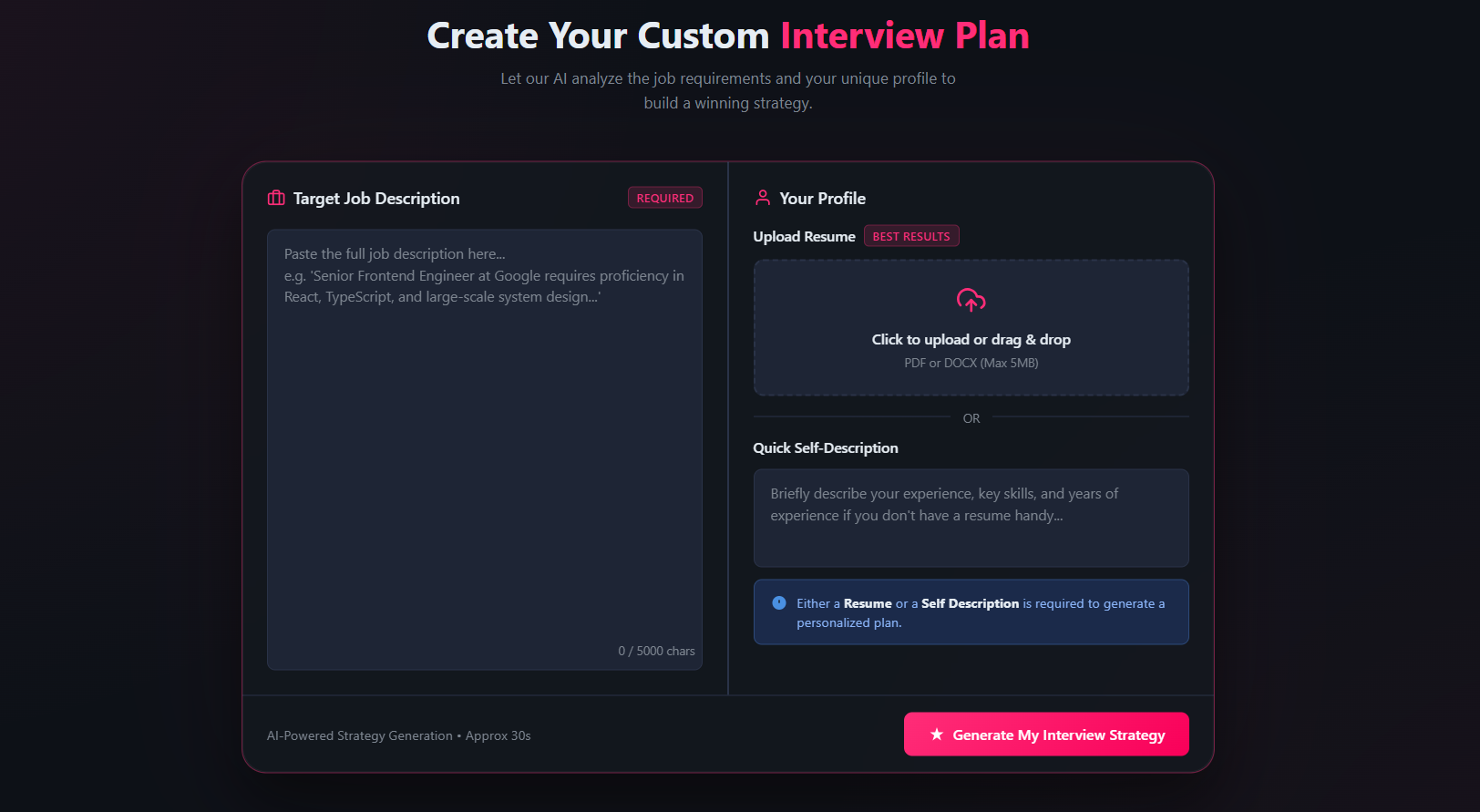Click the briefcase icon beside Target Job Description

coord(276,198)
